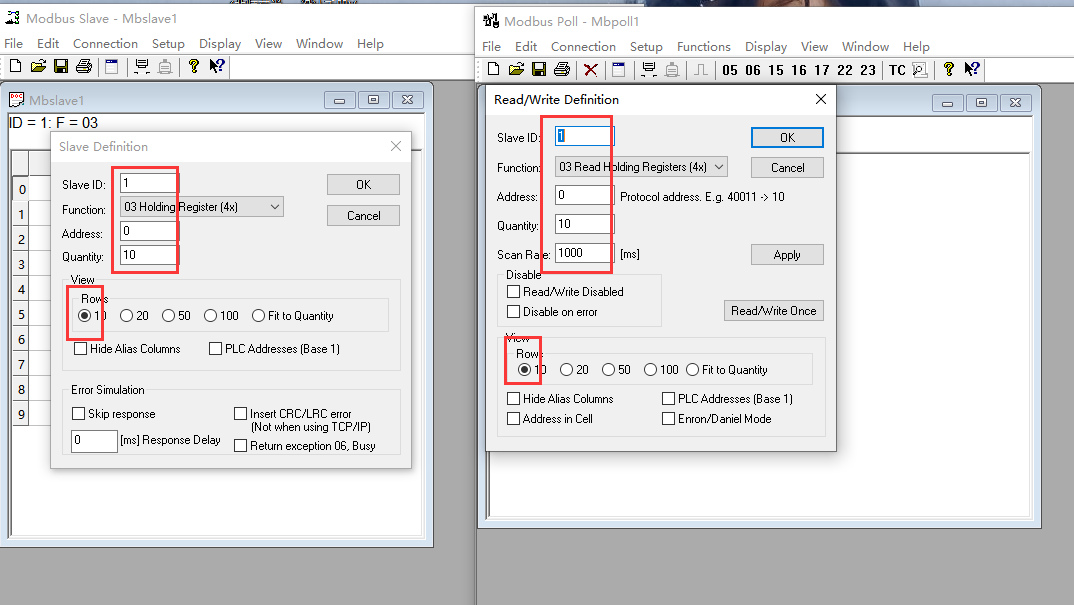Viewport: 1074px width, 605px height.
Task: Click Print icon in Modbus Slave toolbar
Action: [x=84, y=67]
